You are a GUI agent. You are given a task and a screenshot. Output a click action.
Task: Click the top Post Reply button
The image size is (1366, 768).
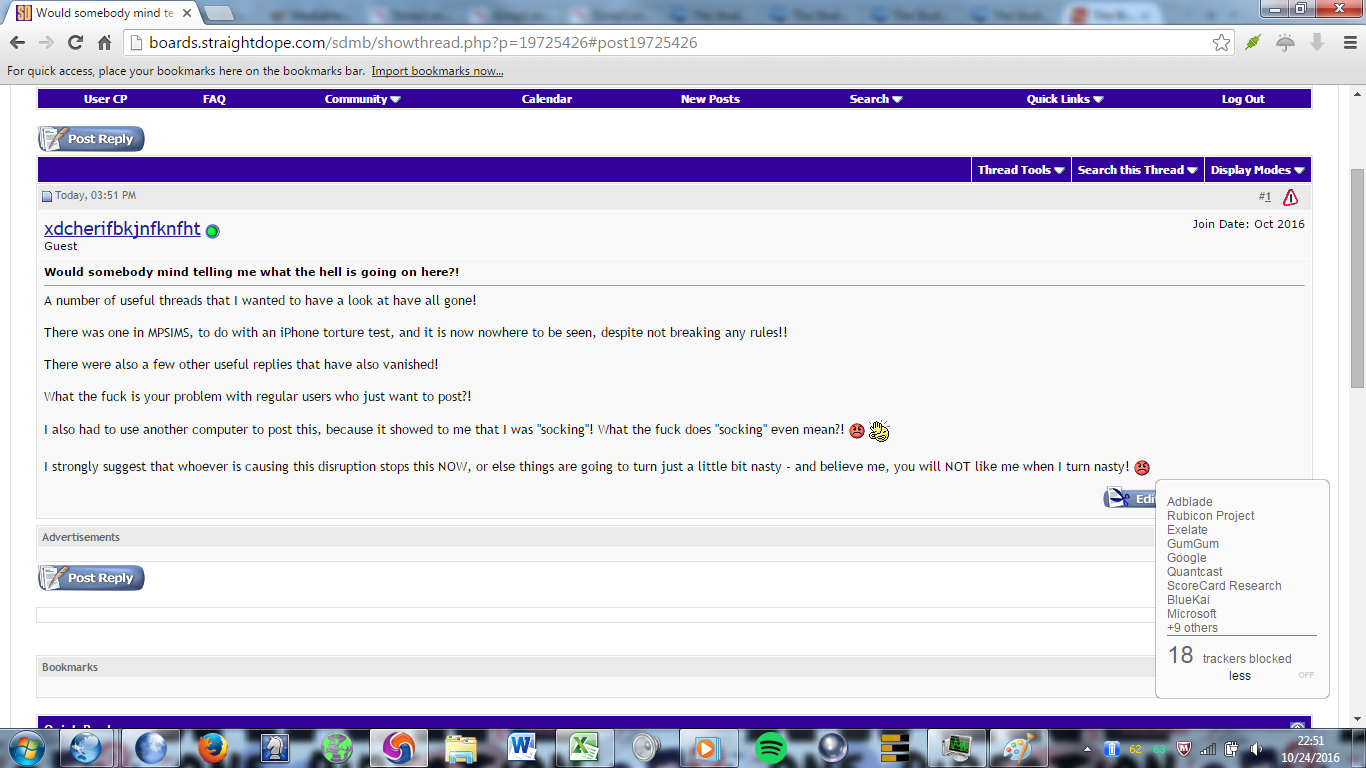[x=92, y=139]
